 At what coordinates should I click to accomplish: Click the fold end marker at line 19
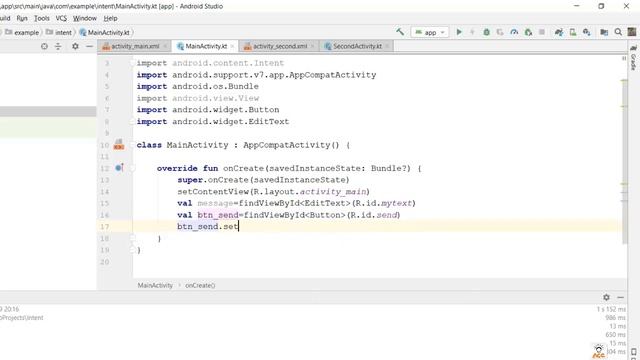(132, 250)
